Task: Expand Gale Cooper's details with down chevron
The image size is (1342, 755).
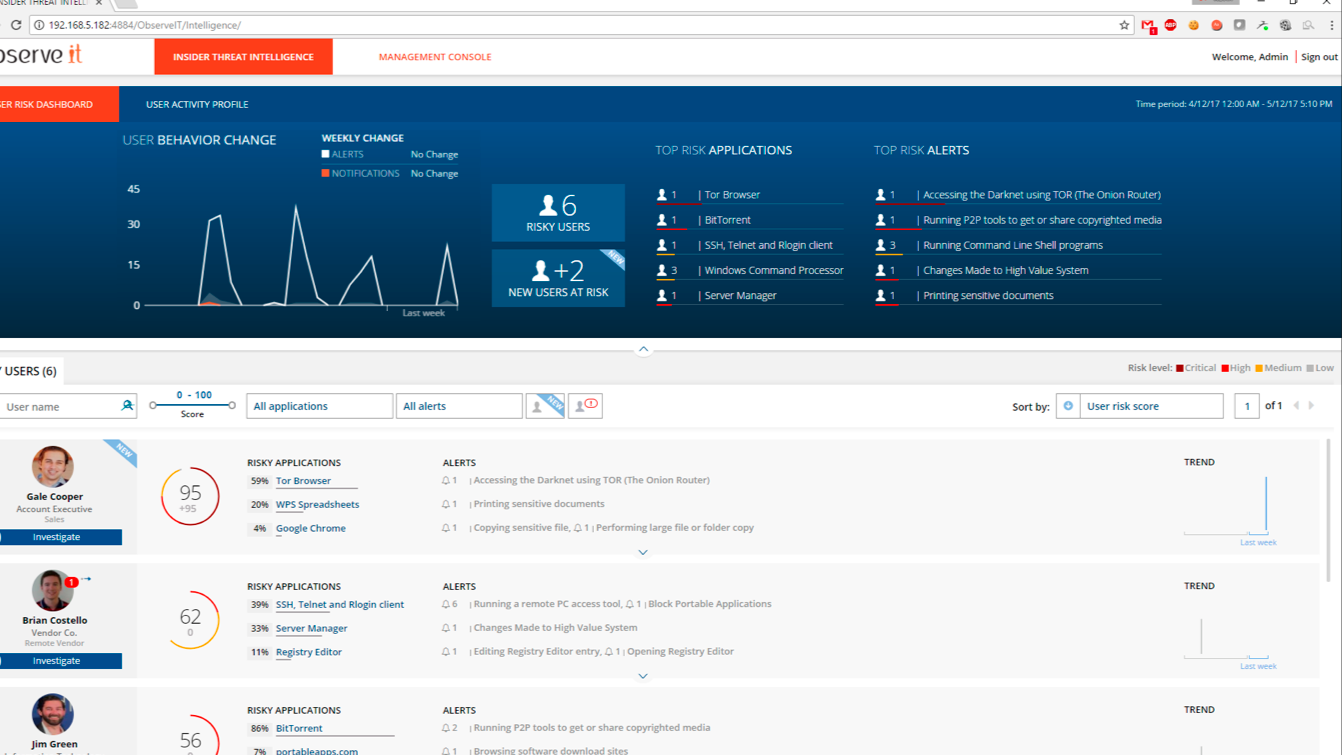Action: (643, 552)
